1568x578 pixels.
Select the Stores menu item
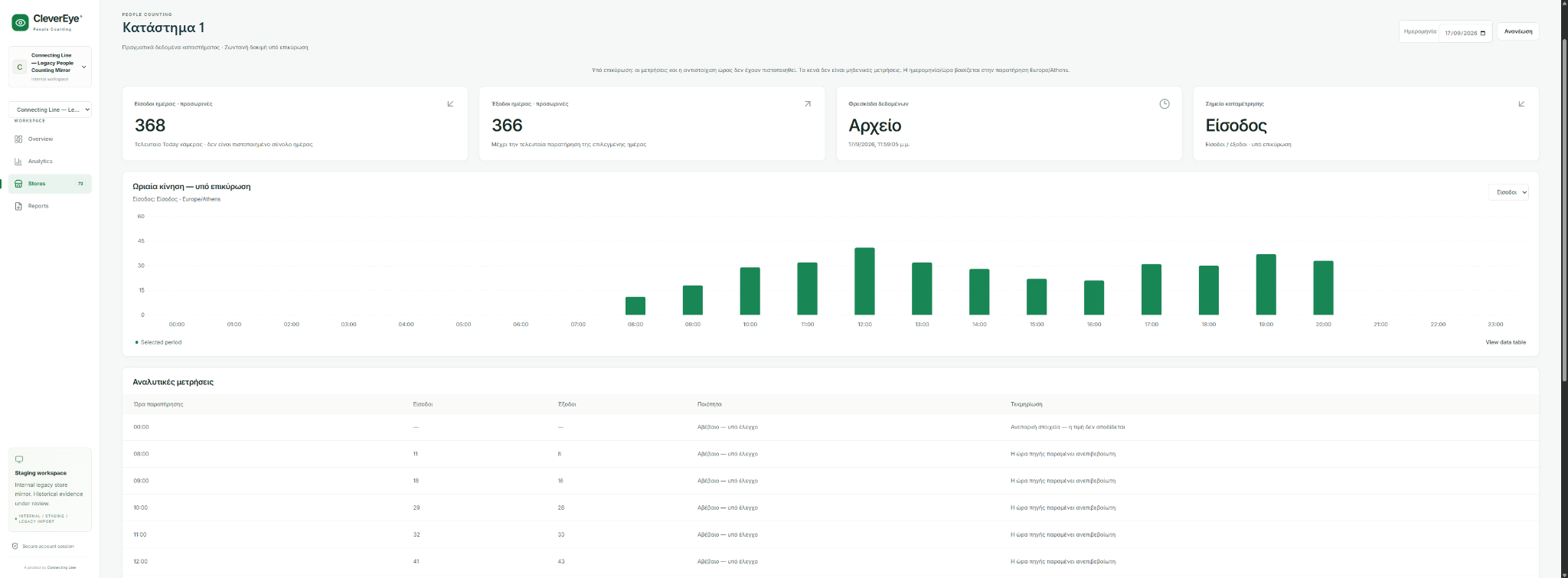50,184
